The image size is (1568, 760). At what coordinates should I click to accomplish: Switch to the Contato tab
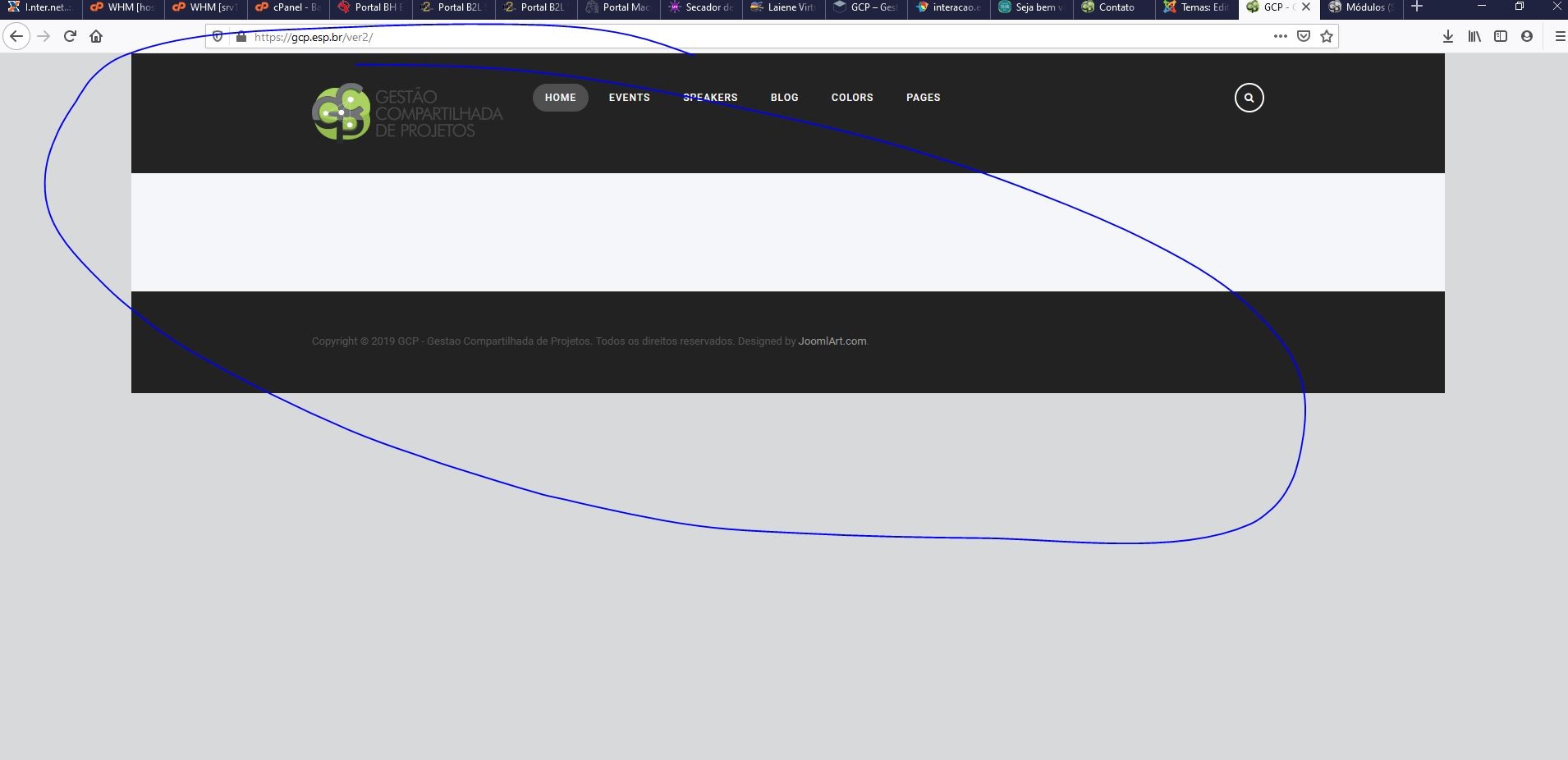(1115, 7)
